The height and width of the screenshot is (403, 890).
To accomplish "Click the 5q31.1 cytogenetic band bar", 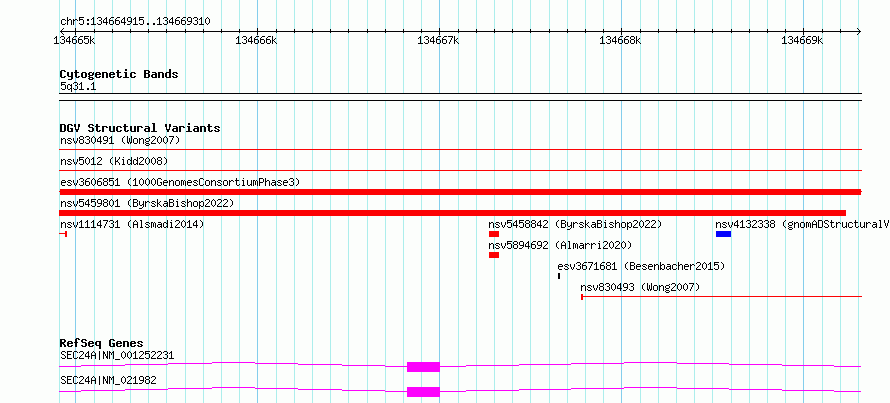I will [x=460, y=97].
